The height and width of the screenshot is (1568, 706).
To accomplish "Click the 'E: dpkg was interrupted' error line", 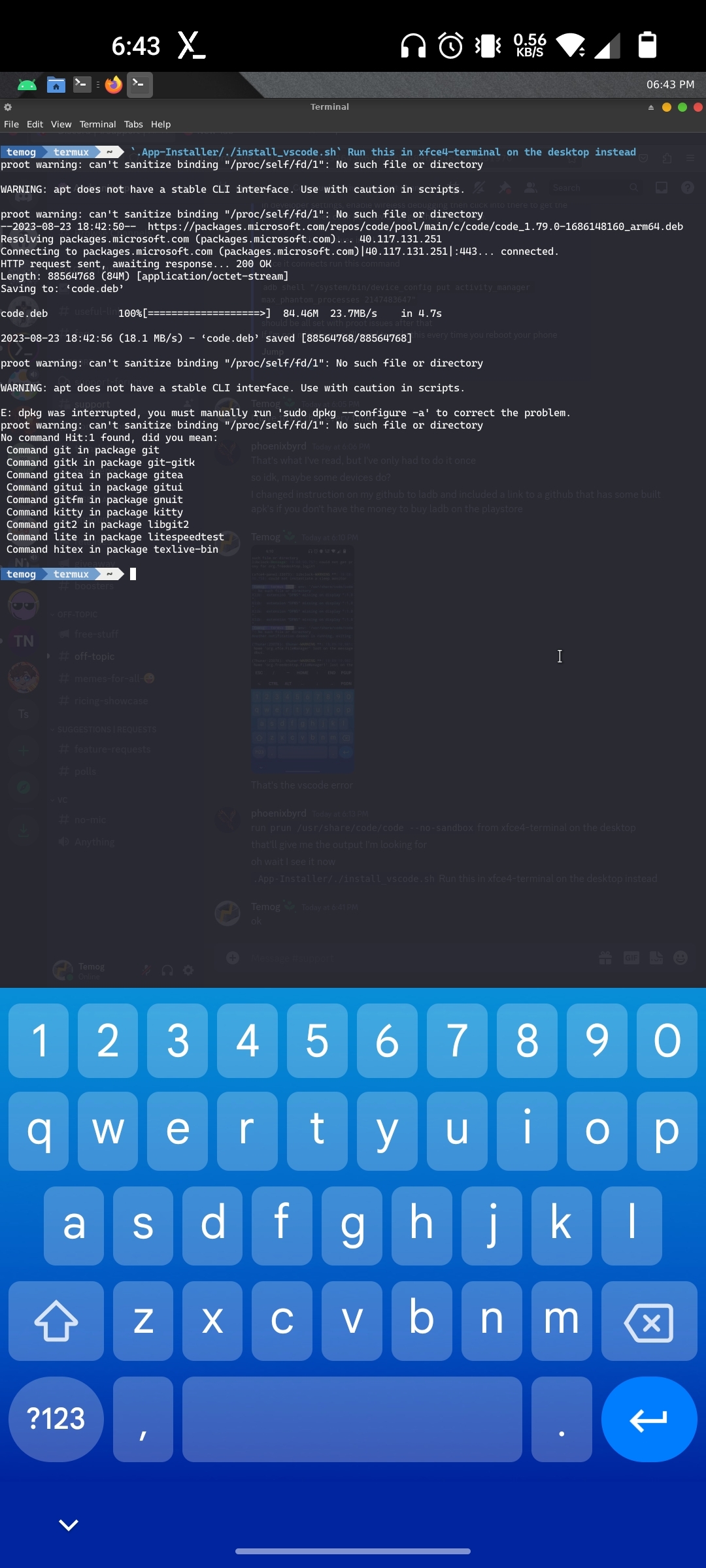I will [x=286, y=413].
